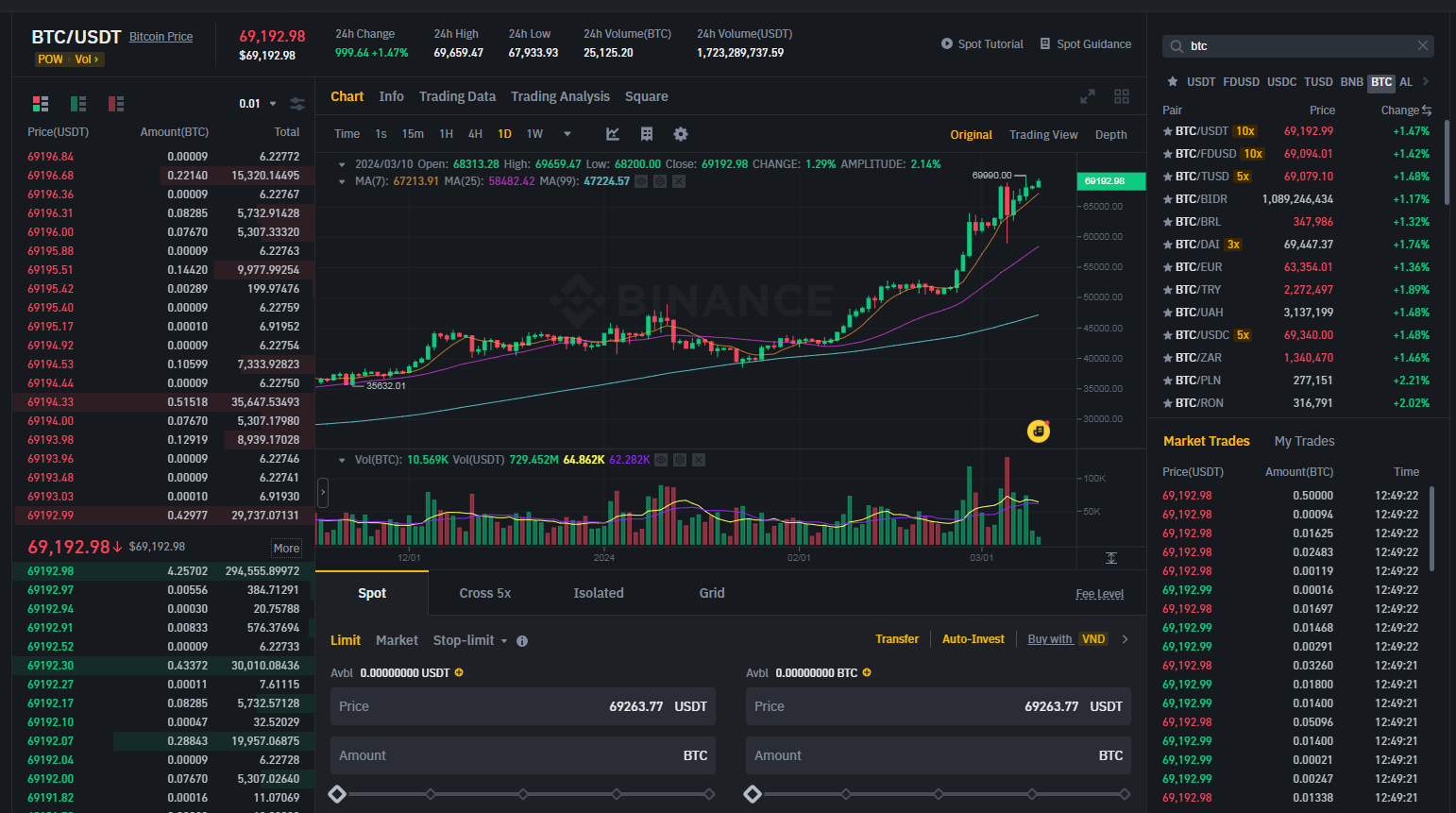1456x813 pixels.
Task: Favorite the BTC/FDUSD pair star
Action: (1168, 153)
